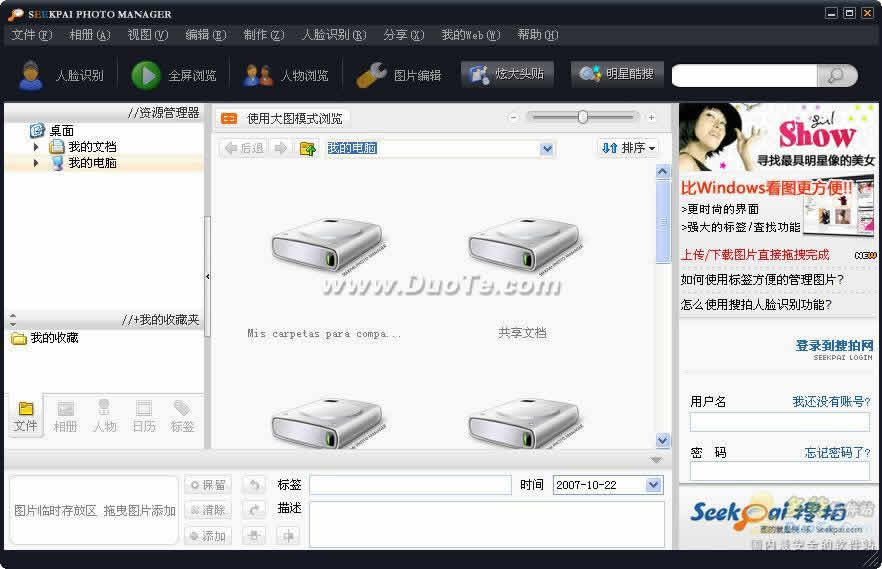Select 桌面 in the resource tree
This screenshot has height=569, width=882.
61,131
